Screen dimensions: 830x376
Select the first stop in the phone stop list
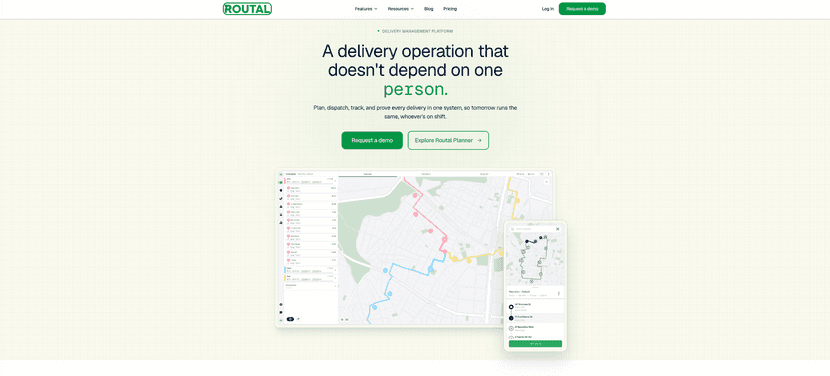[535, 307]
